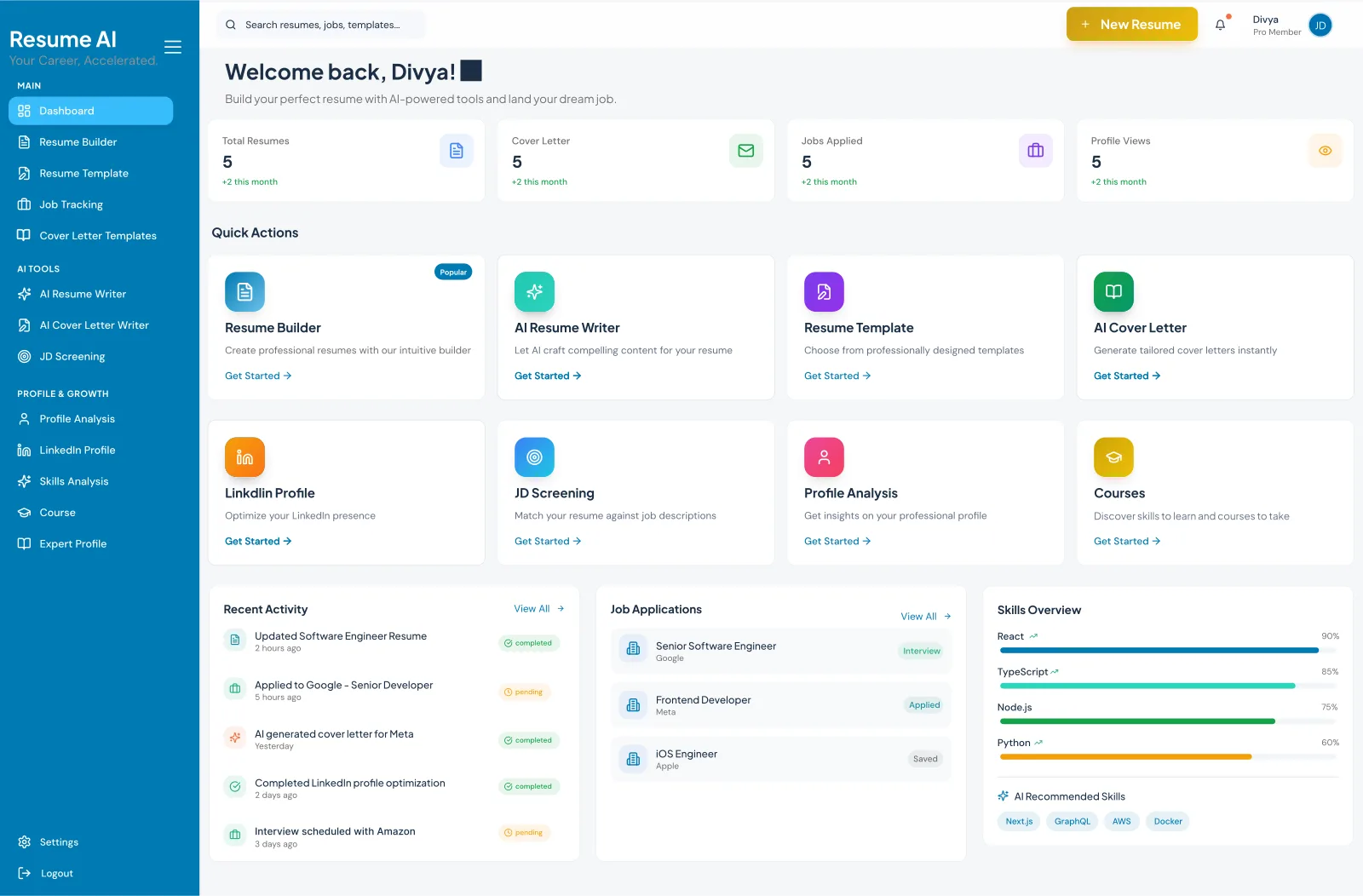
Task: Click the Resume Builder card icon
Action: (244, 292)
